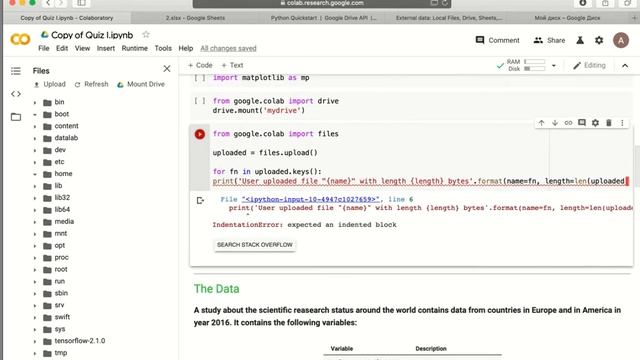Open the code snippets sidebar icon
Image resolution: width=640 pixels, height=360 pixels.
pyautogui.click(x=16, y=94)
